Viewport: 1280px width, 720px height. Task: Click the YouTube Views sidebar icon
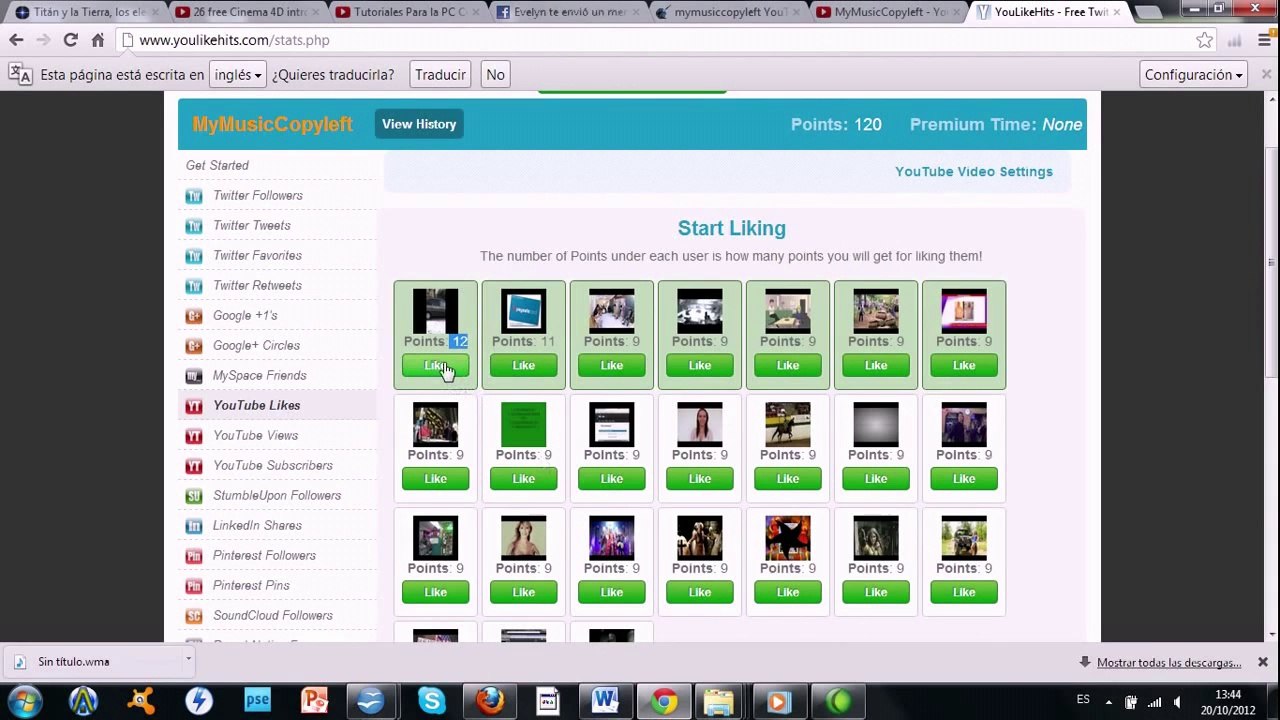[194, 436]
